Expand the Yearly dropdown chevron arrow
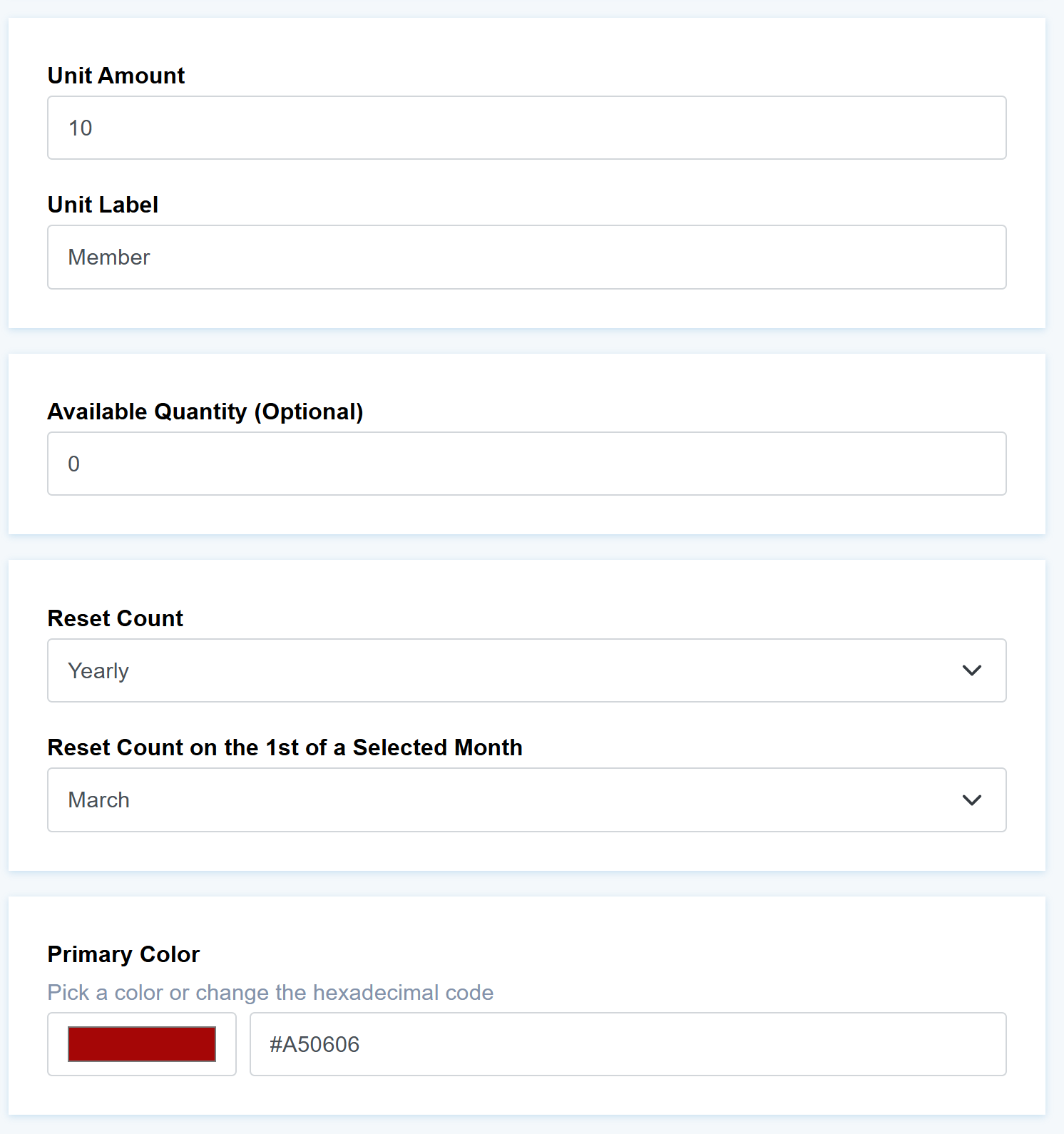Image resolution: width=1064 pixels, height=1134 pixels. click(971, 670)
